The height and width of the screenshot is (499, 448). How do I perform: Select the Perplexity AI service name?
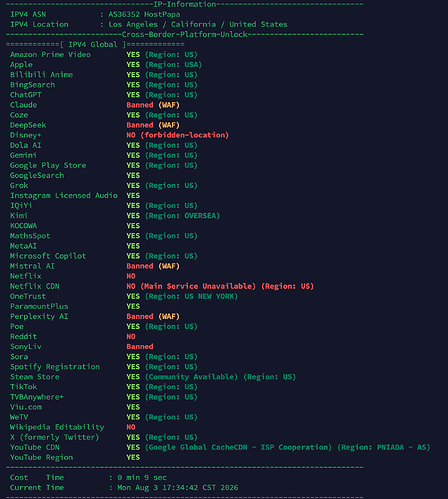click(x=39, y=316)
